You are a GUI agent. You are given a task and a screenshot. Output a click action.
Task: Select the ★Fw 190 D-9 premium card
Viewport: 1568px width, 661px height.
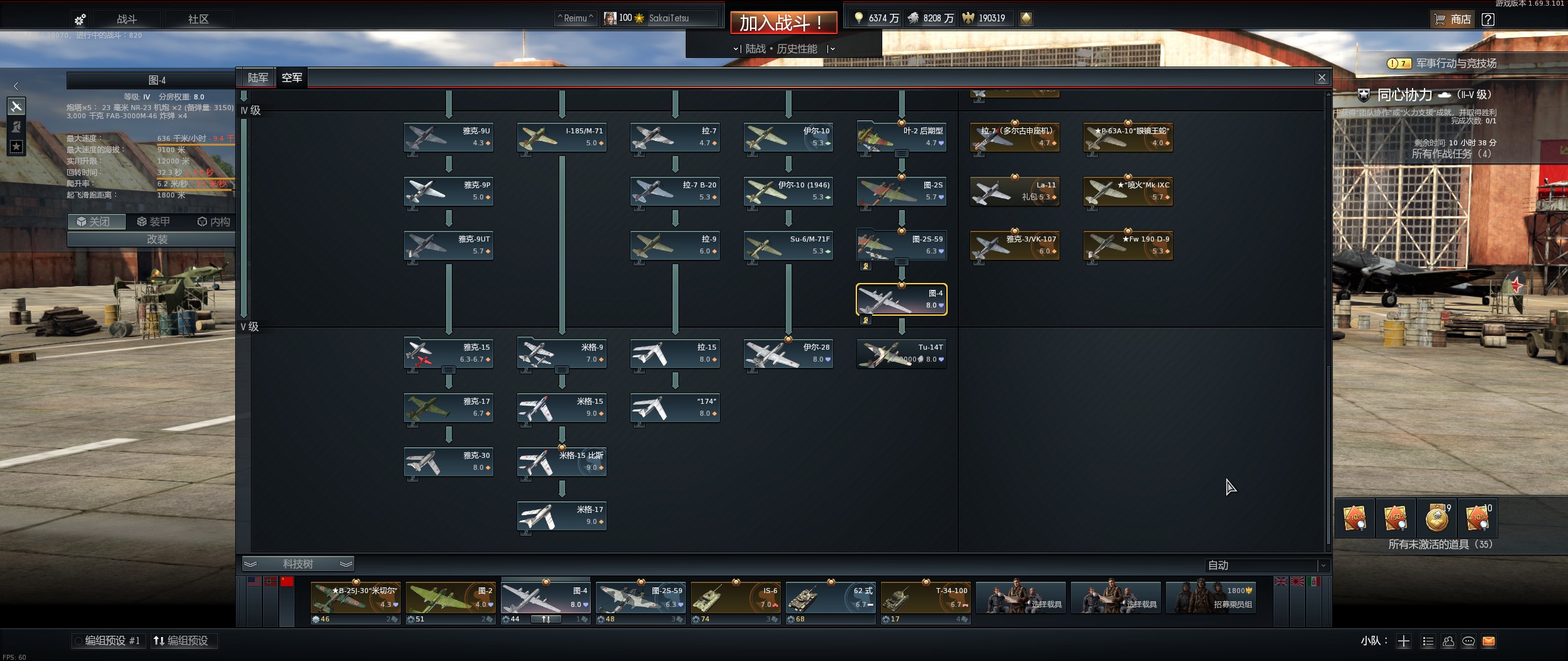1128,245
